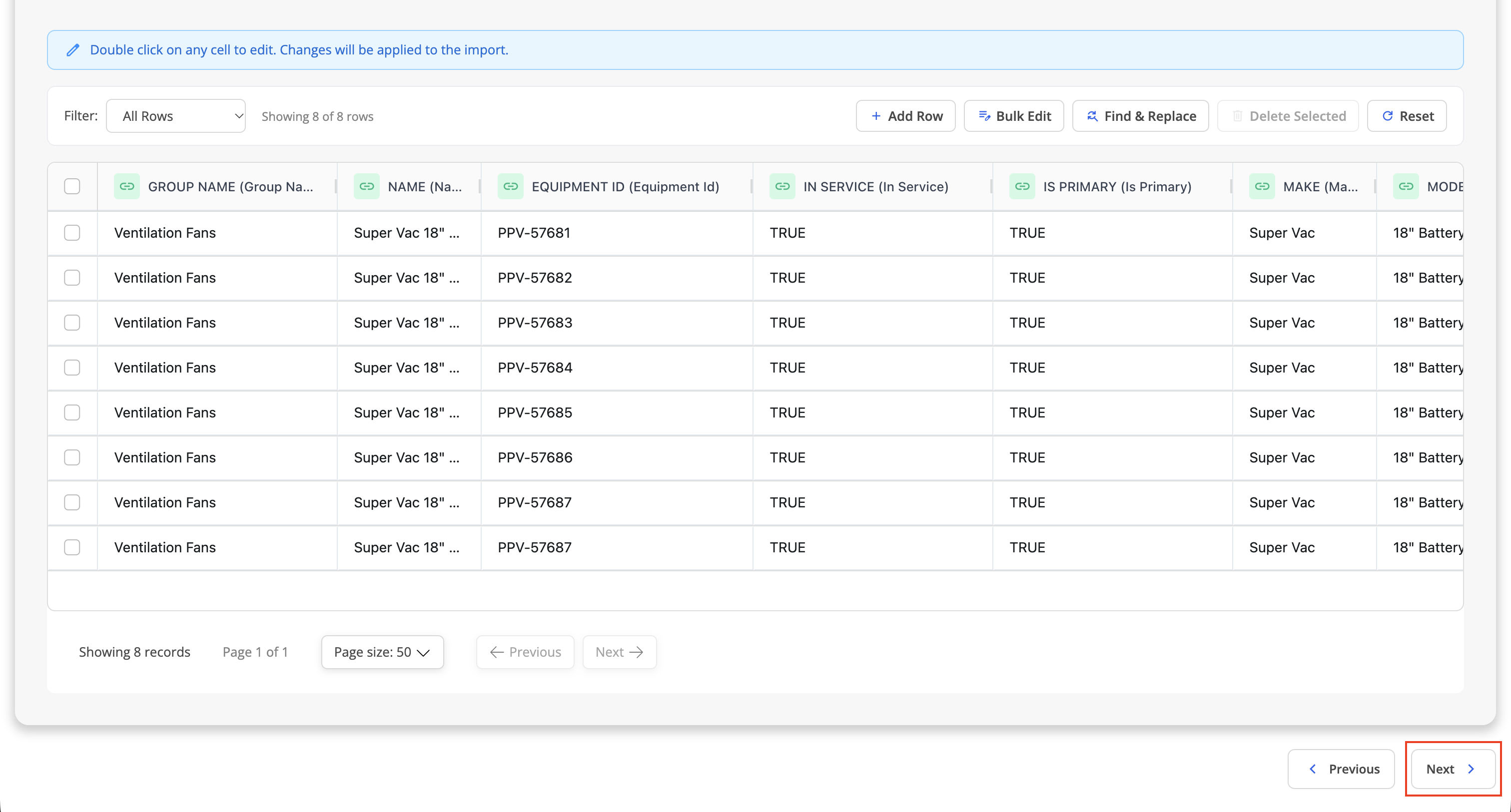The image size is (1511, 812).
Task: Select the checkbox for row PPV-57684
Action: [x=72, y=368]
